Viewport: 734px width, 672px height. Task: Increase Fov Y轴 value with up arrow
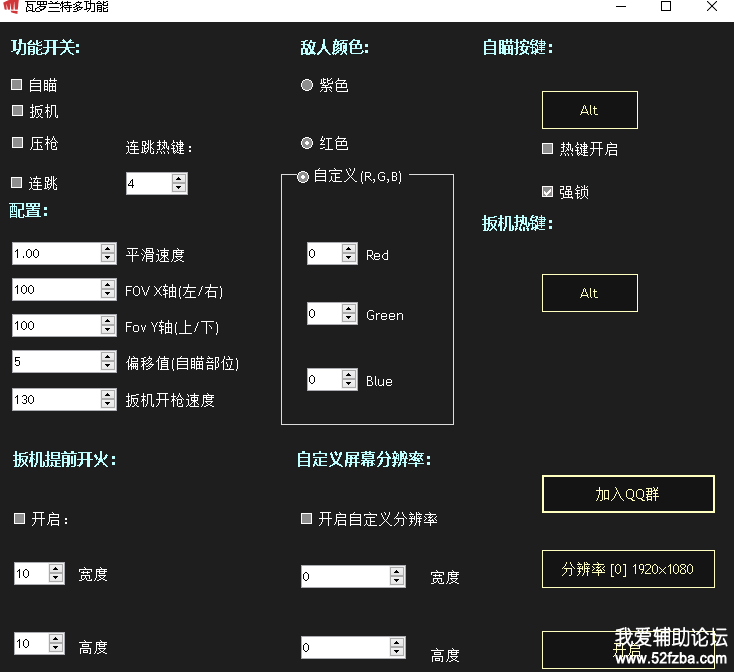108,321
